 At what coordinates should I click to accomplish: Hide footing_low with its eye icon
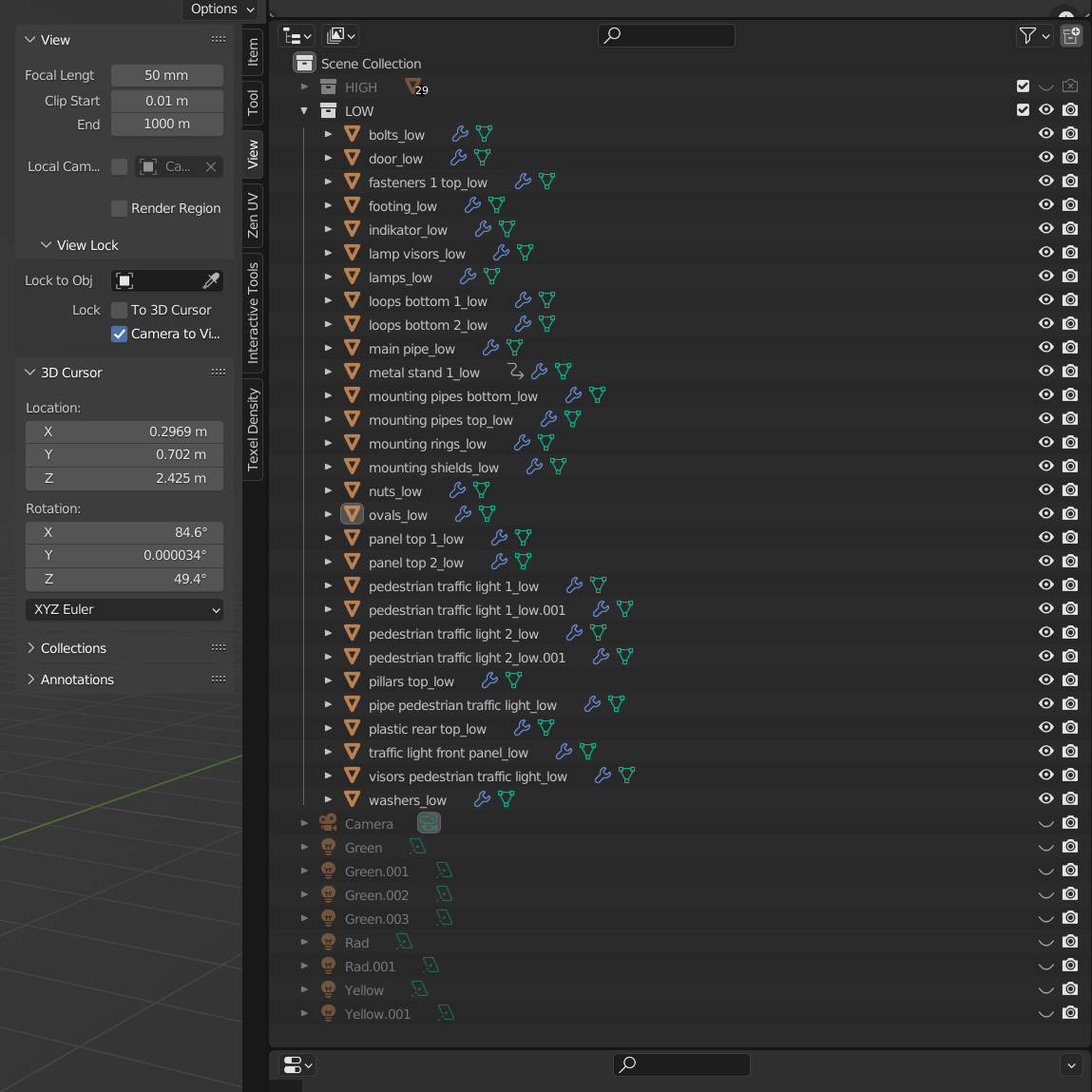[x=1046, y=205]
